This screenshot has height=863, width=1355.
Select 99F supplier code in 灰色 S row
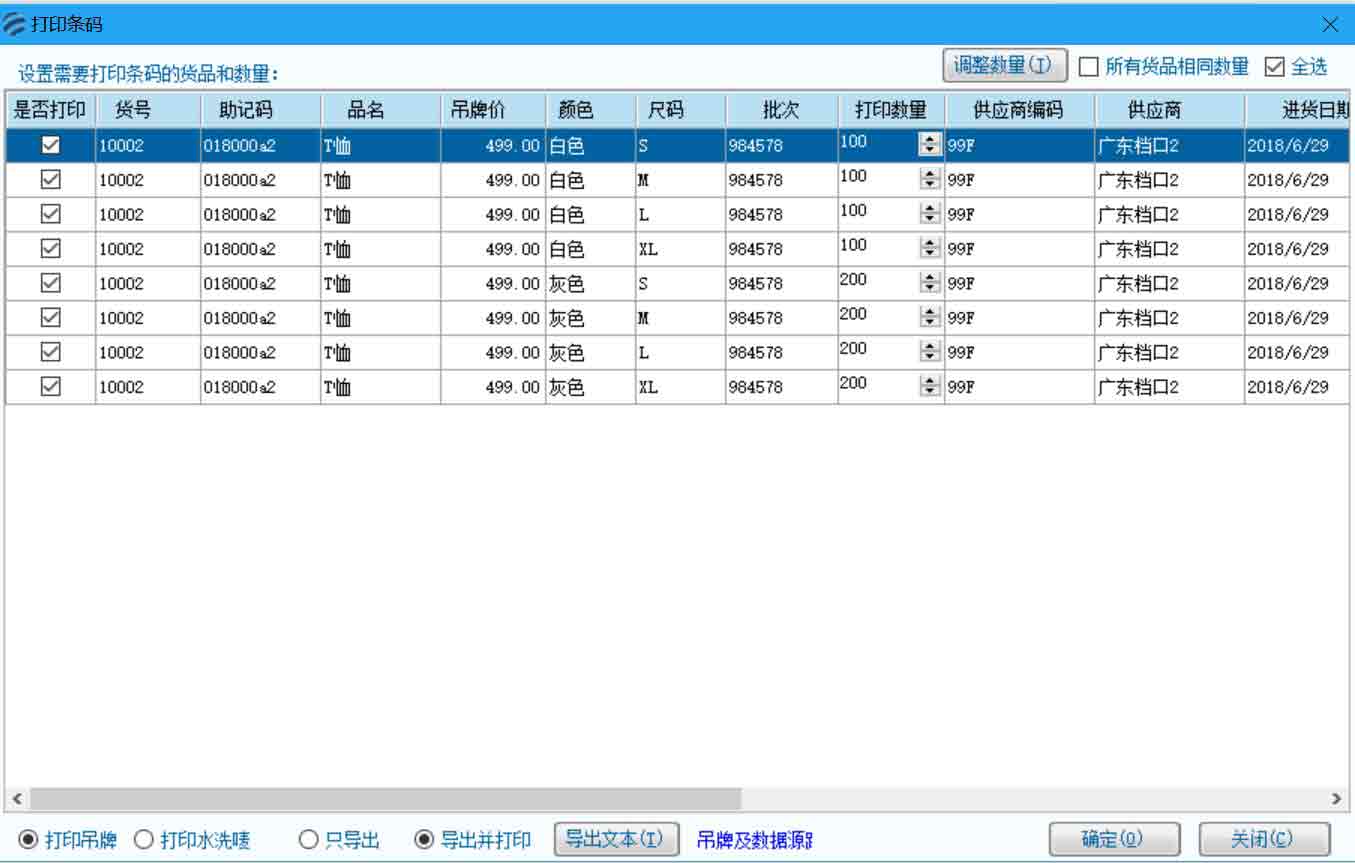(x=1019, y=283)
